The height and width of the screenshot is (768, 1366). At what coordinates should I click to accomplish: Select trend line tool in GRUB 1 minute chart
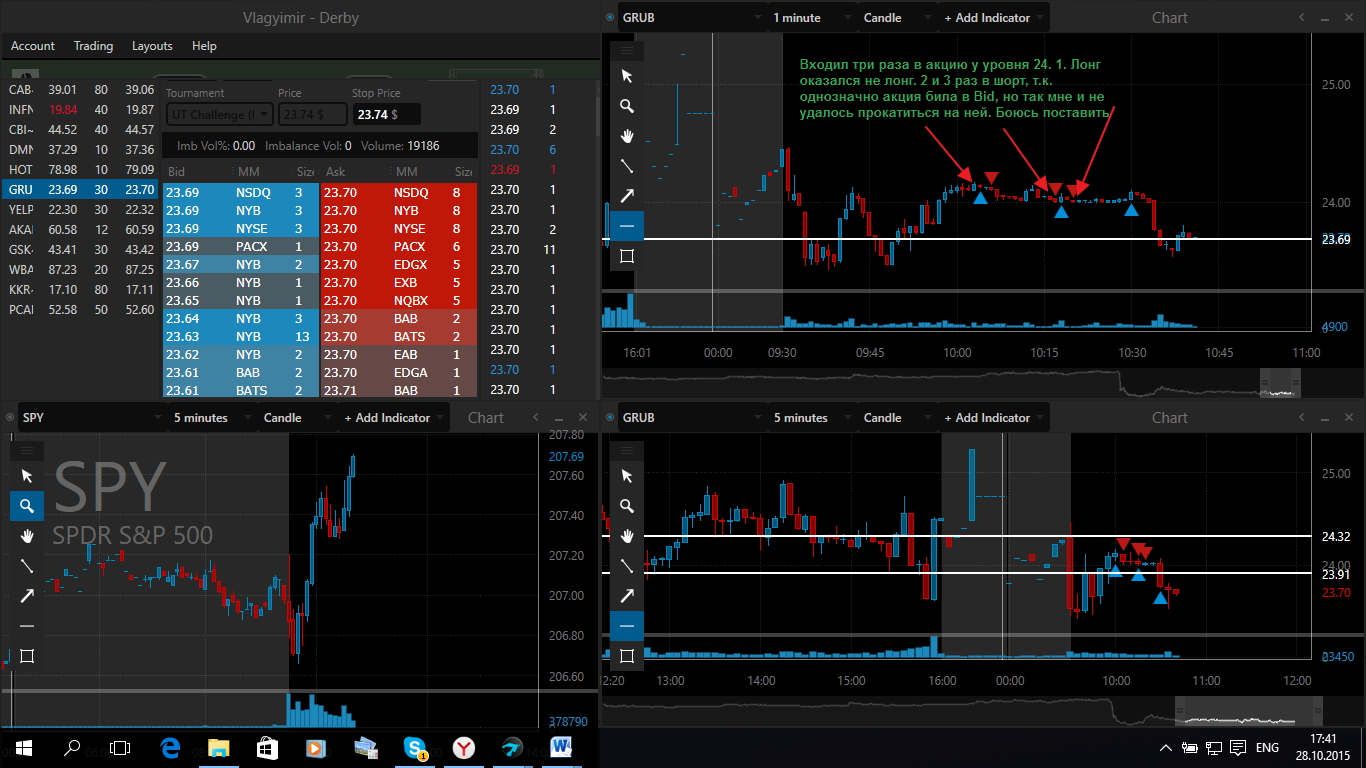click(627, 166)
